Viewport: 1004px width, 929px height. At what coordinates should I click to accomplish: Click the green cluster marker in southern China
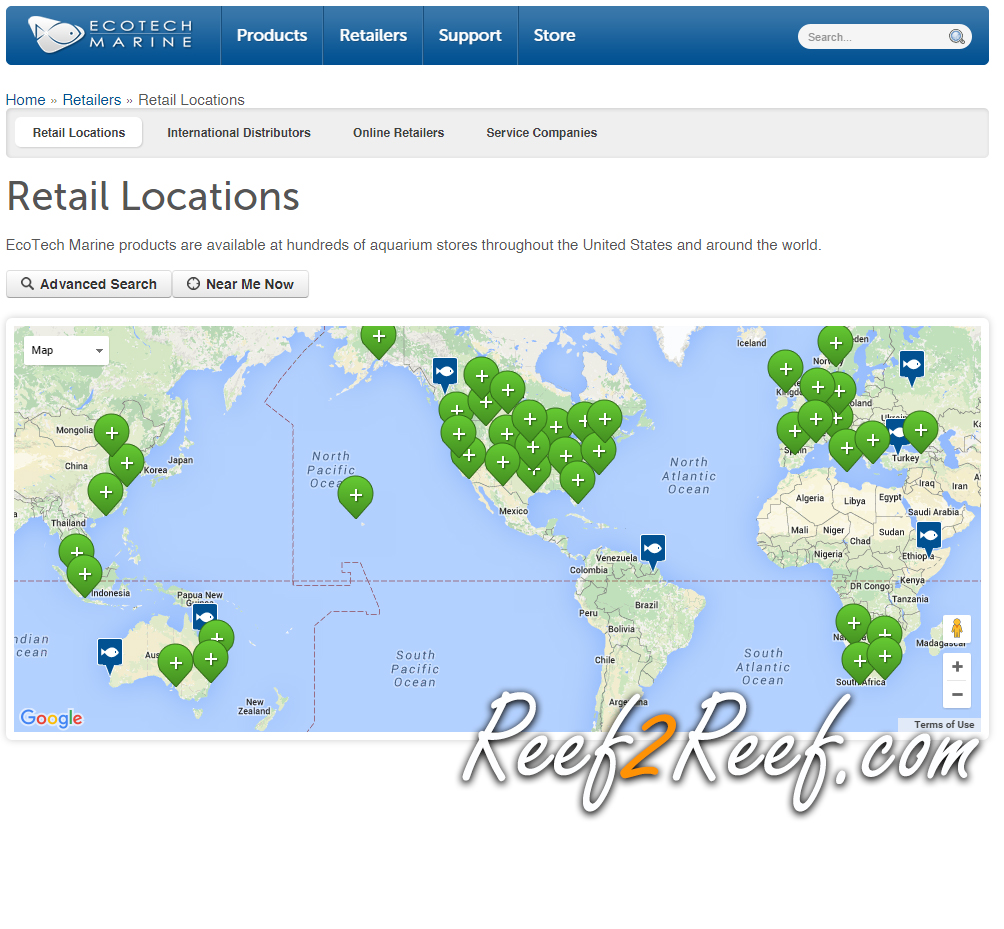106,494
